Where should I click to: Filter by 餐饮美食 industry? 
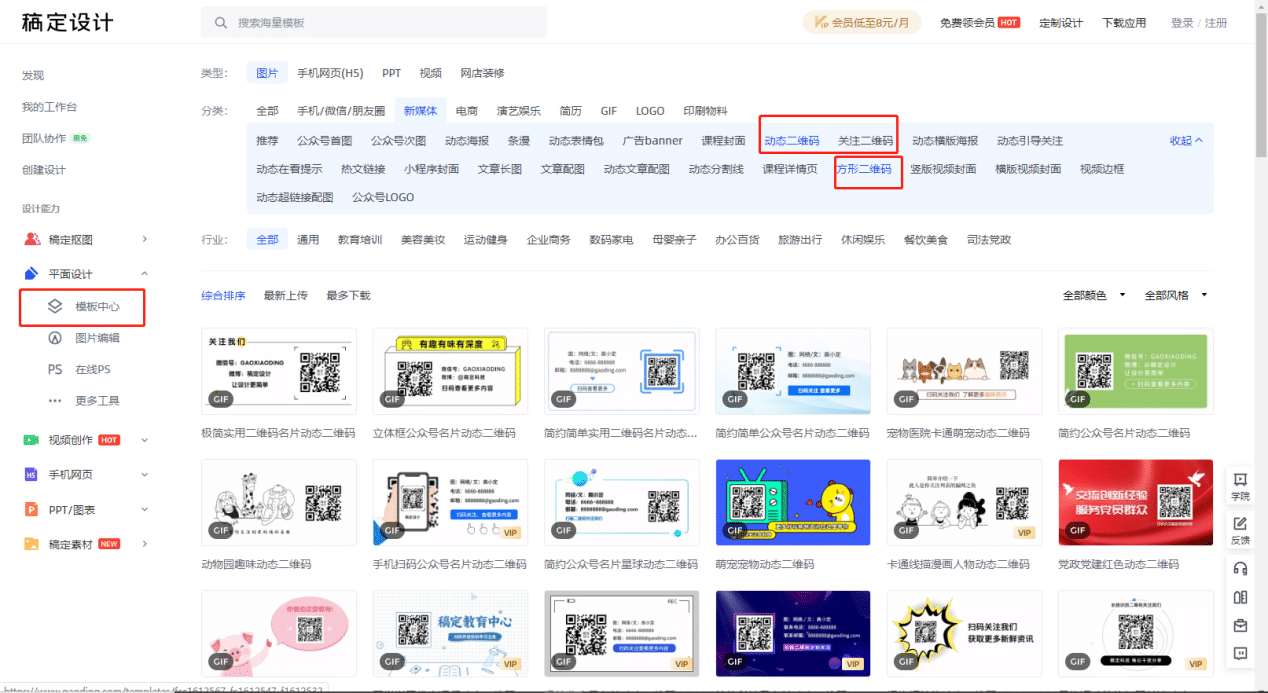point(926,240)
